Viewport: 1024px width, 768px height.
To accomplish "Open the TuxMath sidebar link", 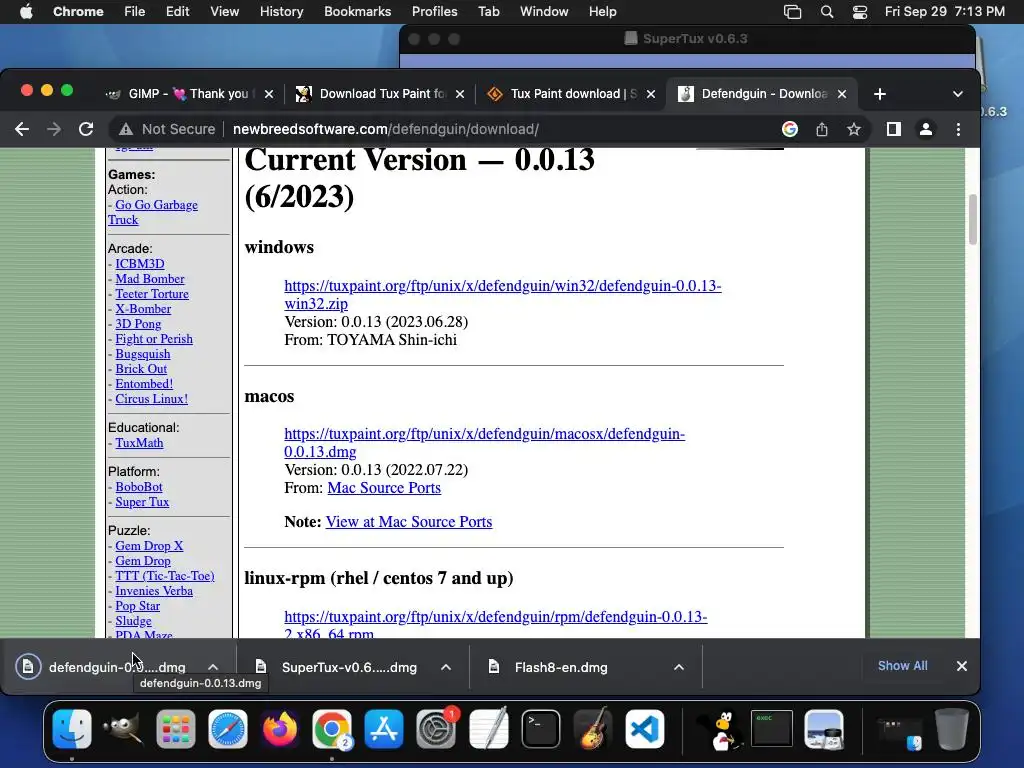I will point(139,443).
